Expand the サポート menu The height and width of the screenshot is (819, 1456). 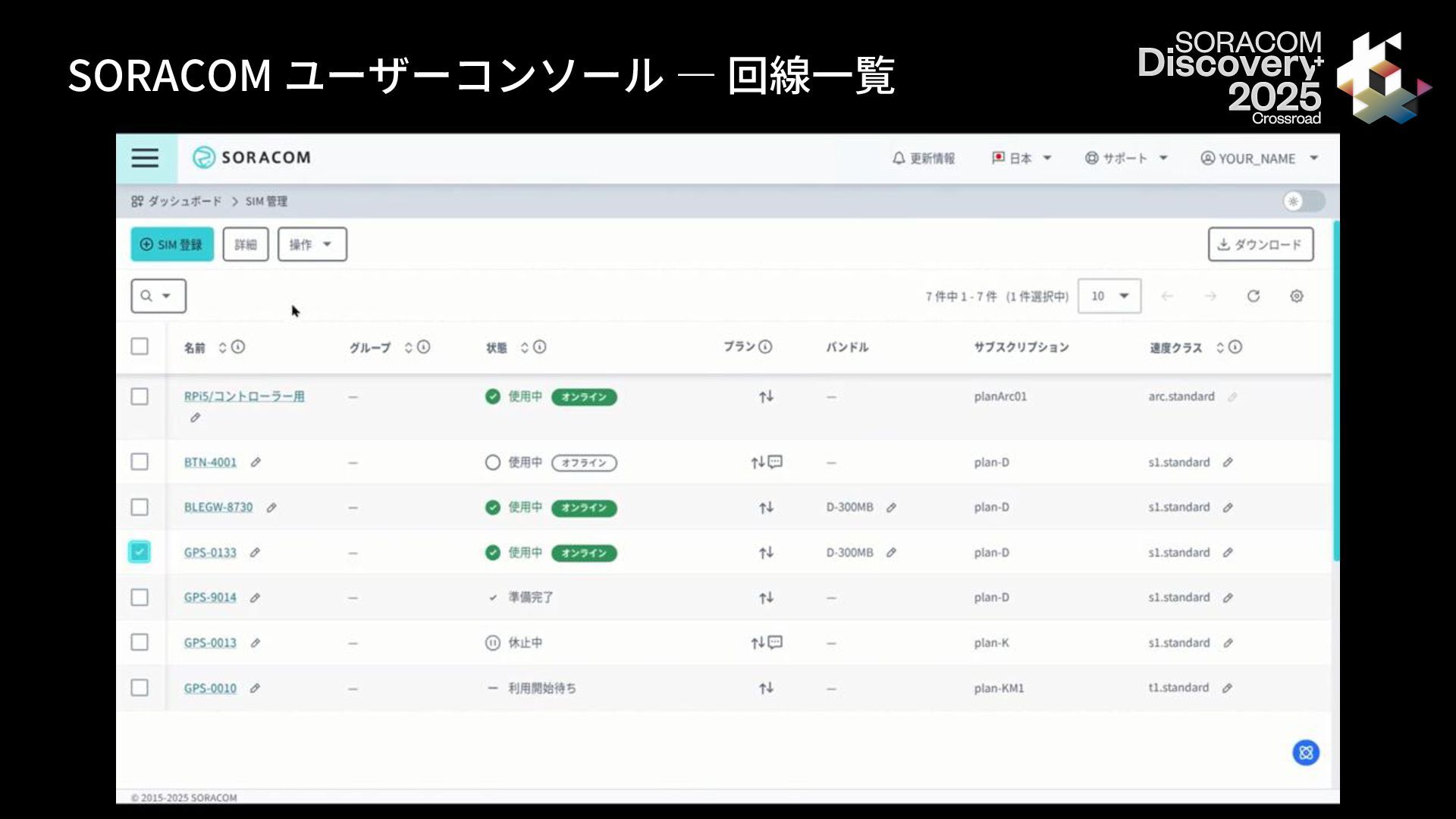[x=1126, y=158]
